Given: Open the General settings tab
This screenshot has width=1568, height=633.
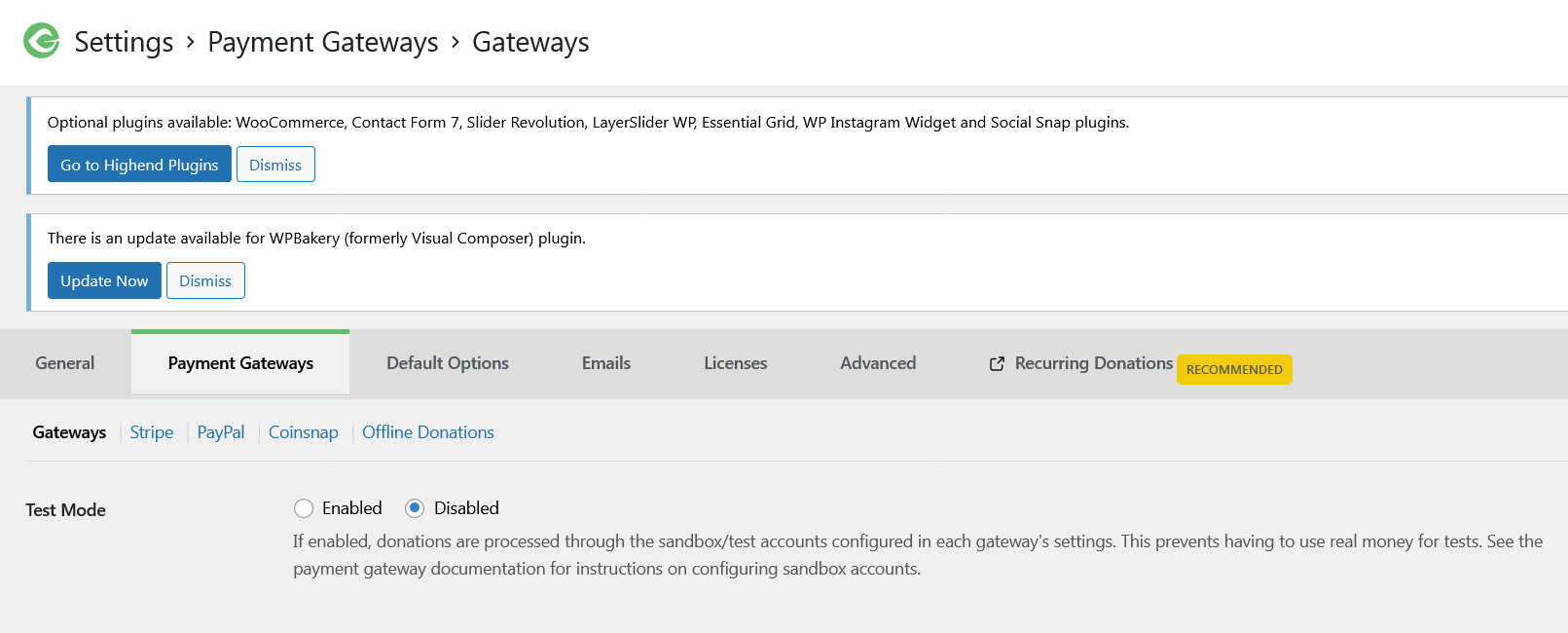Looking at the screenshot, I should (65, 363).
